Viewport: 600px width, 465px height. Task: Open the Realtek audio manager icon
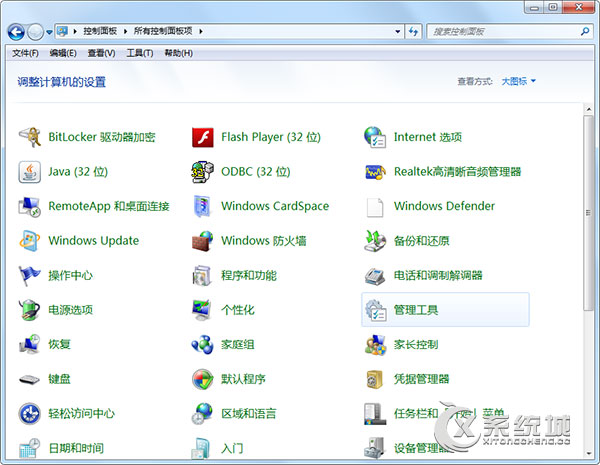click(375, 172)
